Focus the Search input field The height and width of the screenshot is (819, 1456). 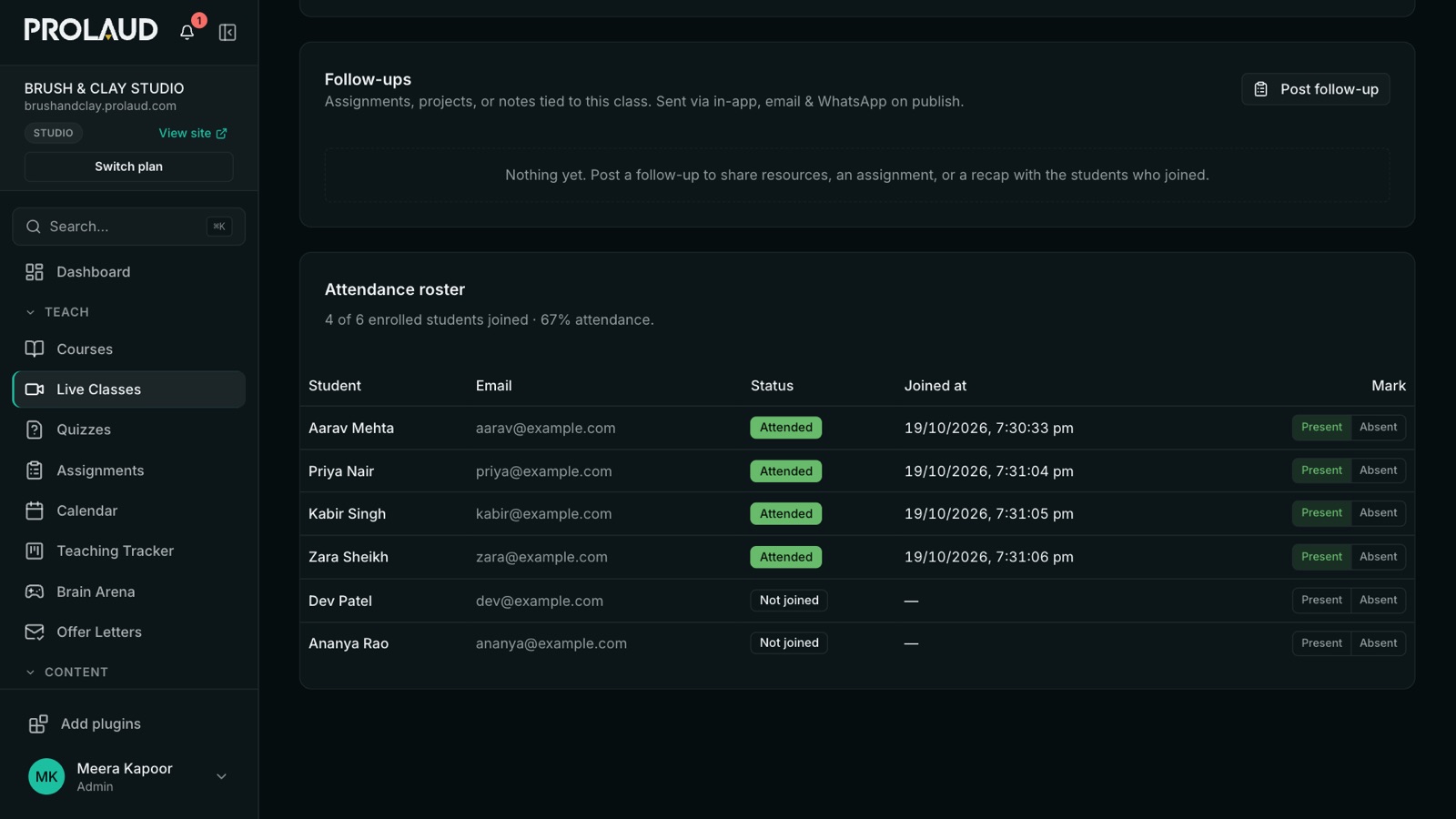point(129,227)
